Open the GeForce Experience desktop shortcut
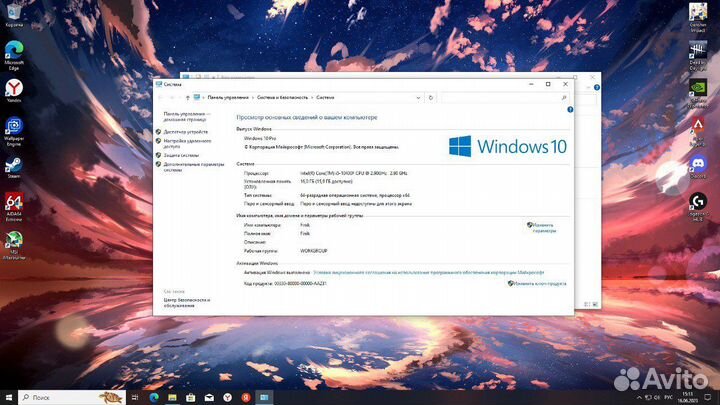Screen dimensions: 720x405 pyautogui.click(x=698, y=93)
